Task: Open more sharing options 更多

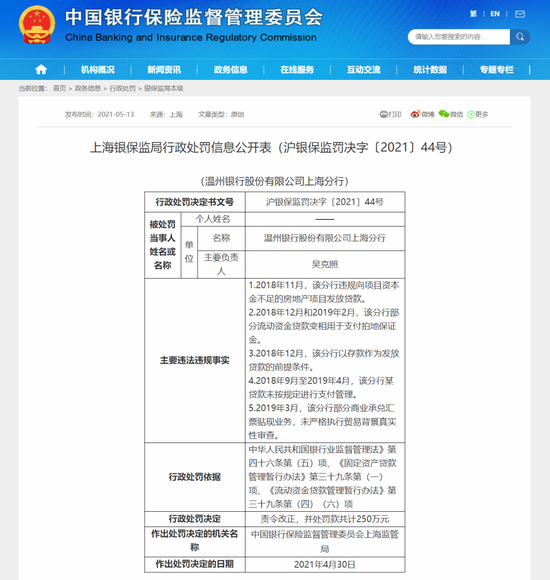Action: [x=478, y=114]
